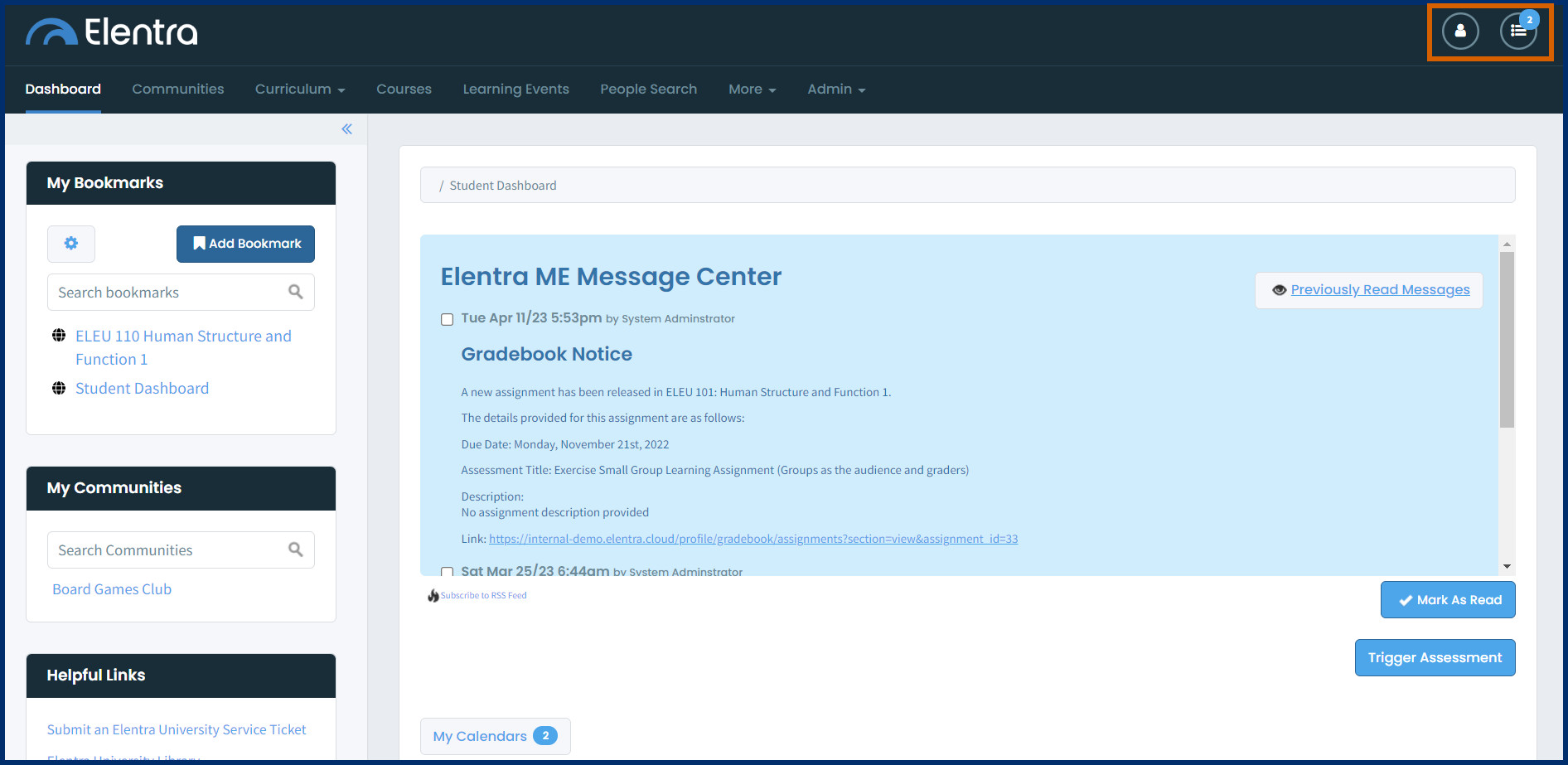This screenshot has height=765, width=1568.
Task: Click the message center scrollbar down arrow
Action: (x=1507, y=566)
